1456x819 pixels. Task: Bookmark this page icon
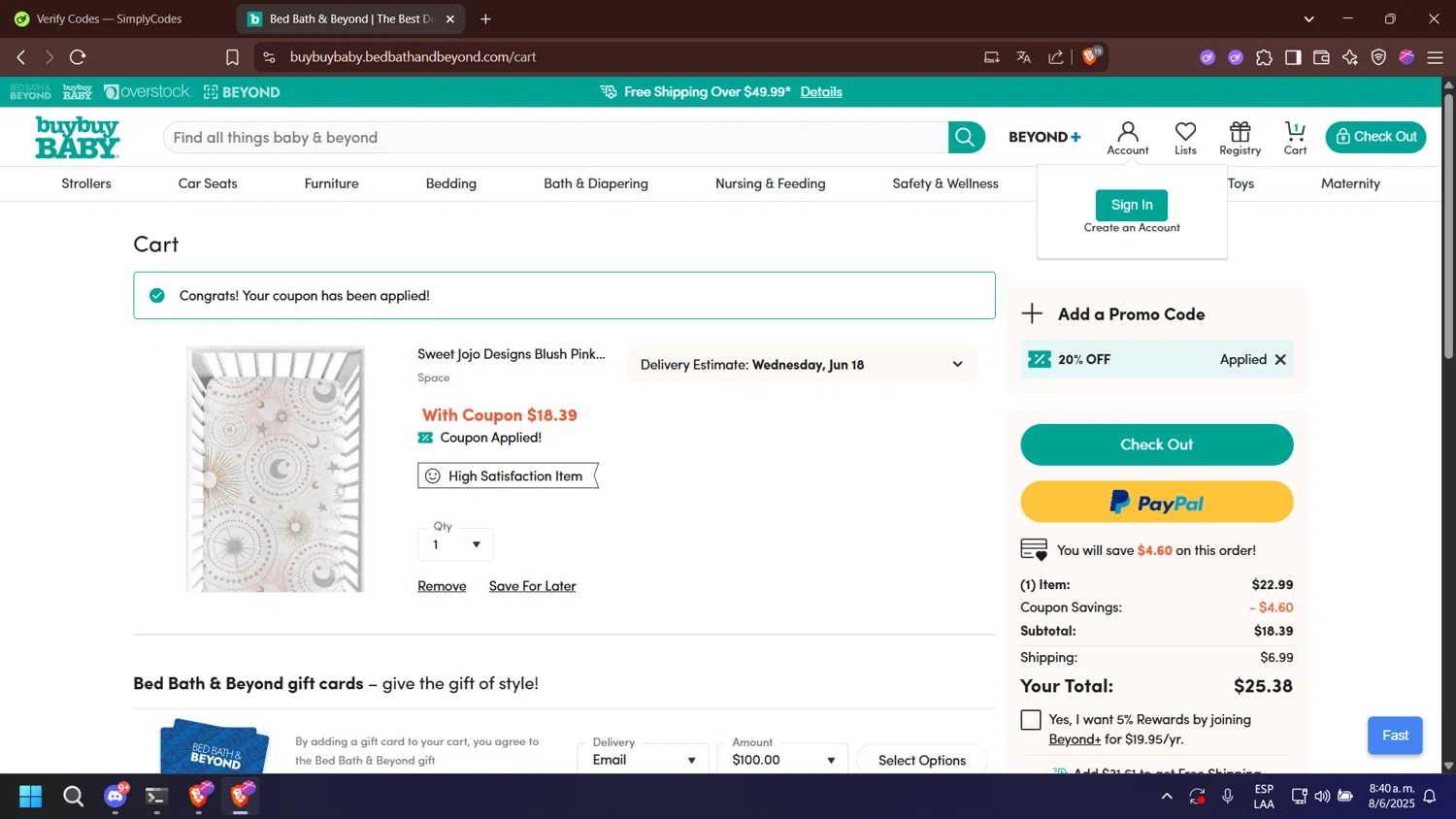[232, 57]
